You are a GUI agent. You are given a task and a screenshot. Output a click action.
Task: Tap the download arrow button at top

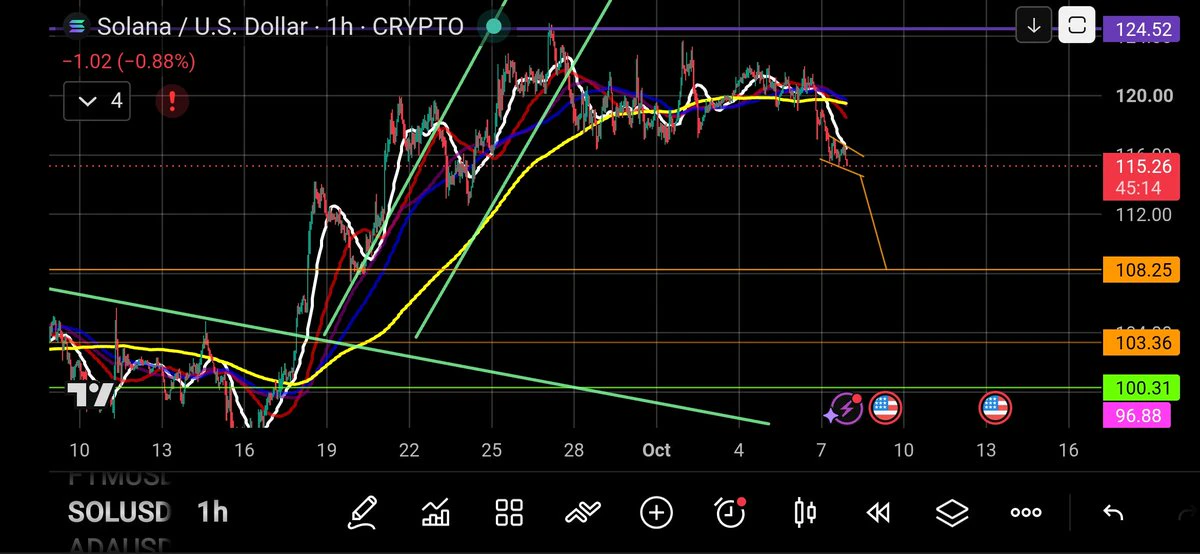(1033, 25)
